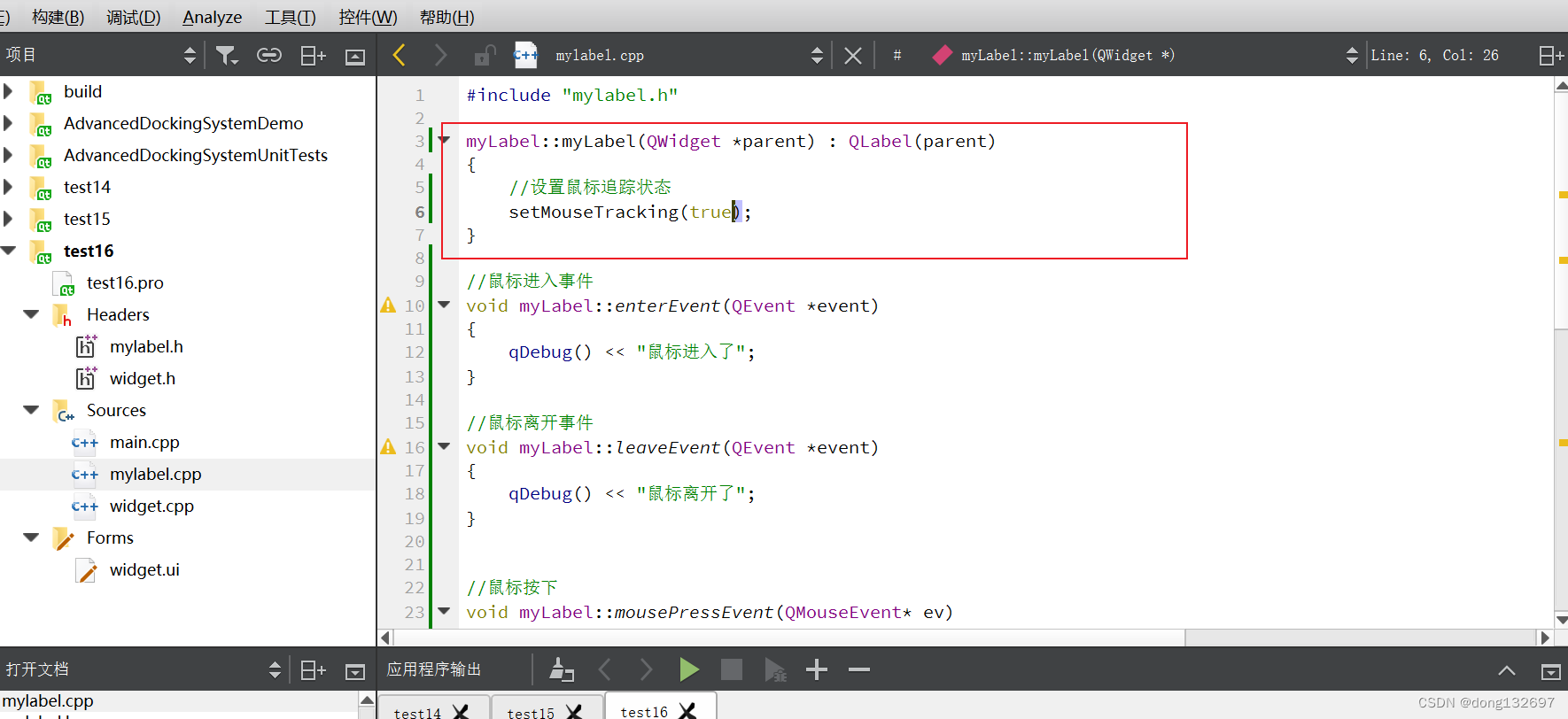Go forward in editor navigation history
Viewport: 1568px width, 719px height.
point(440,55)
